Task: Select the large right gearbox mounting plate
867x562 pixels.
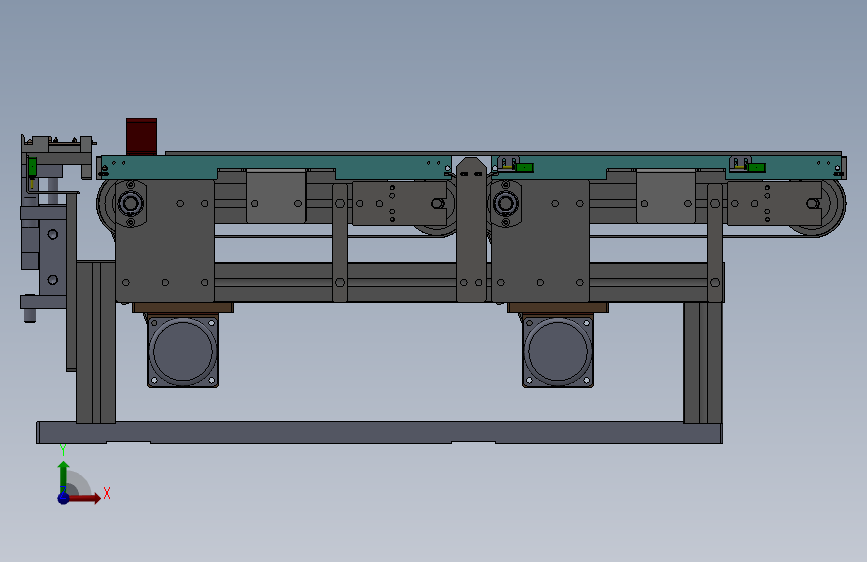Action: tap(540, 241)
